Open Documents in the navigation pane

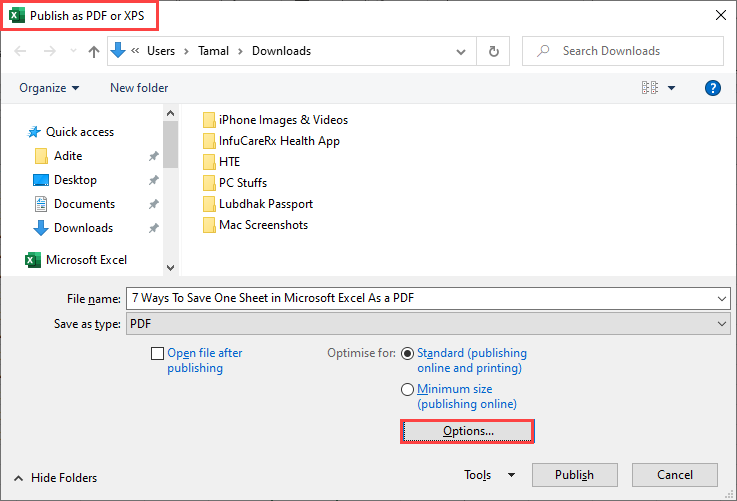[85, 204]
